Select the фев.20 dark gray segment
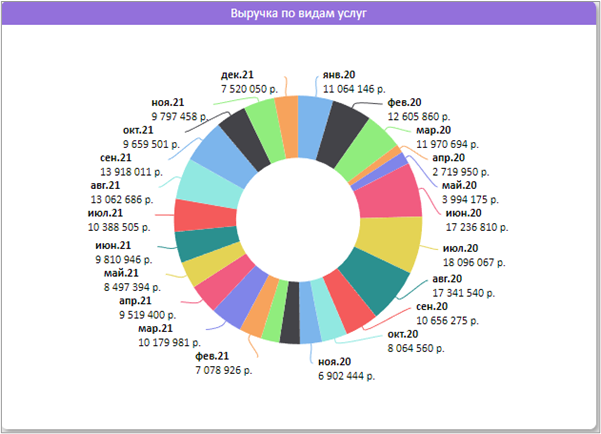The height and width of the screenshot is (434, 601). point(340,135)
